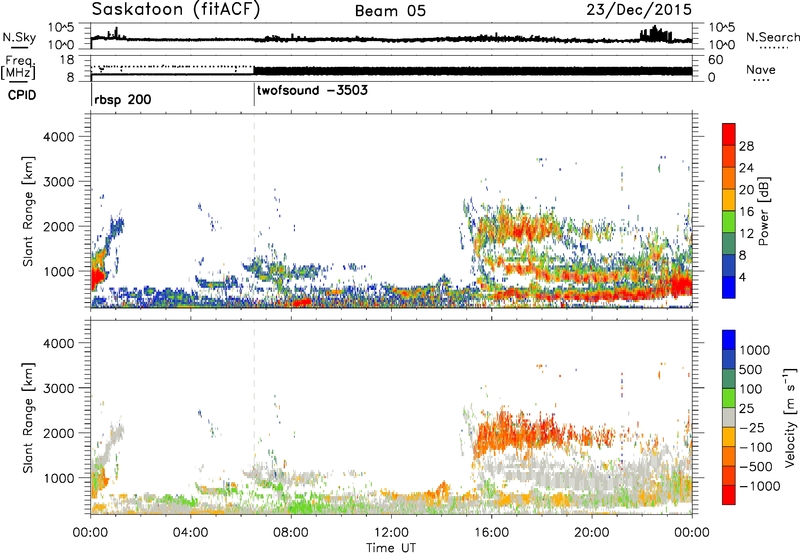Click the 'N.Search' legend label
Image resolution: width=800 pixels, height=554 pixels.
click(x=772, y=37)
